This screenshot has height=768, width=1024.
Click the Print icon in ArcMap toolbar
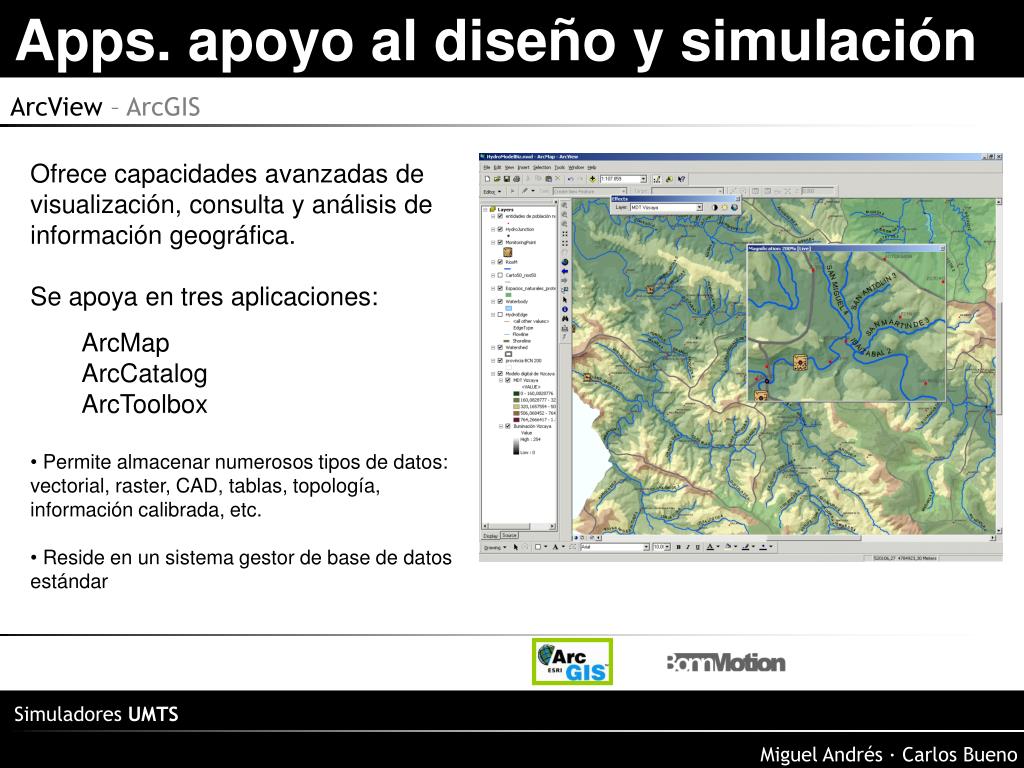[x=517, y=179]
